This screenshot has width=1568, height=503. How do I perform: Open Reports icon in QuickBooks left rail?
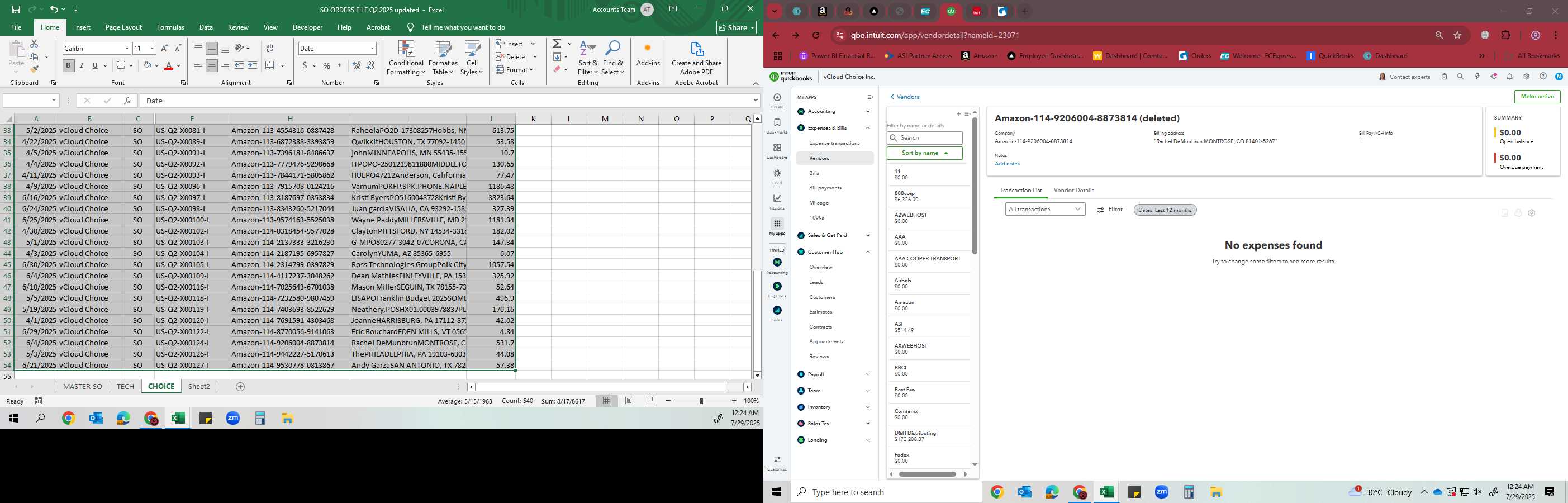777,202
